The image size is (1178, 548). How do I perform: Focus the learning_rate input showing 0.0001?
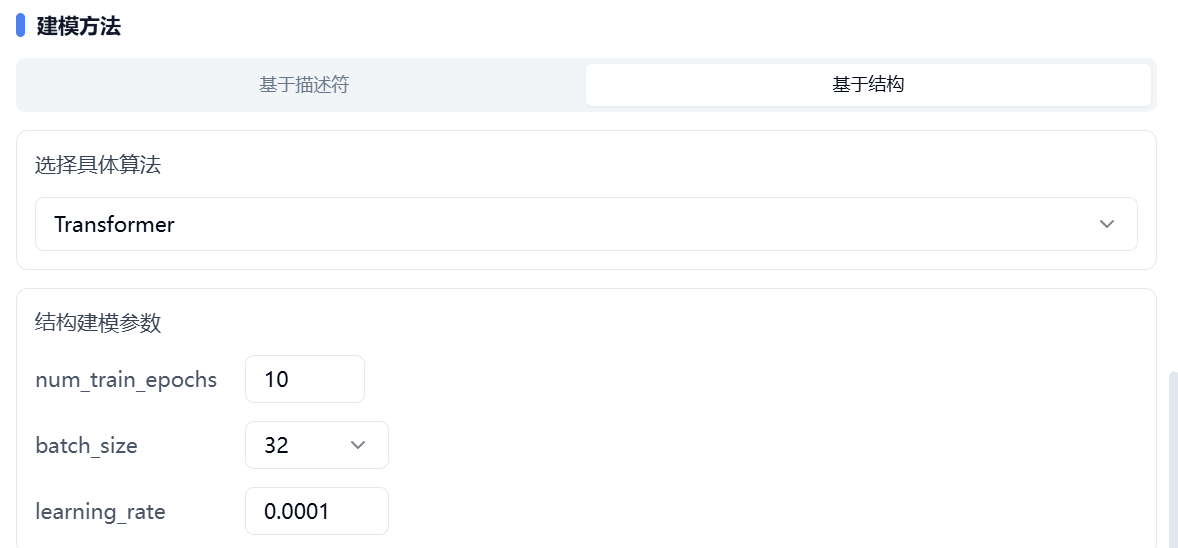point(316,511)
